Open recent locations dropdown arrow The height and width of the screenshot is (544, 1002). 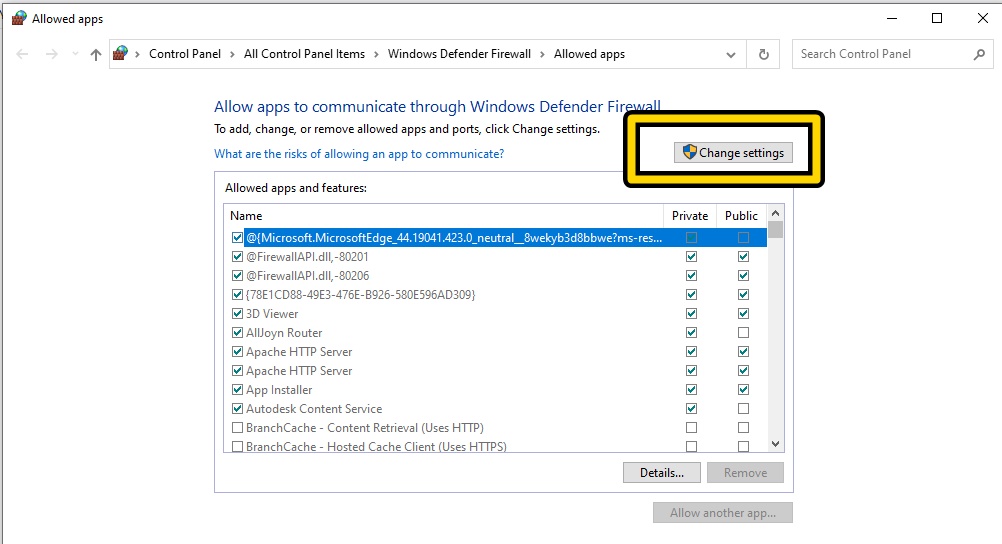75,54
